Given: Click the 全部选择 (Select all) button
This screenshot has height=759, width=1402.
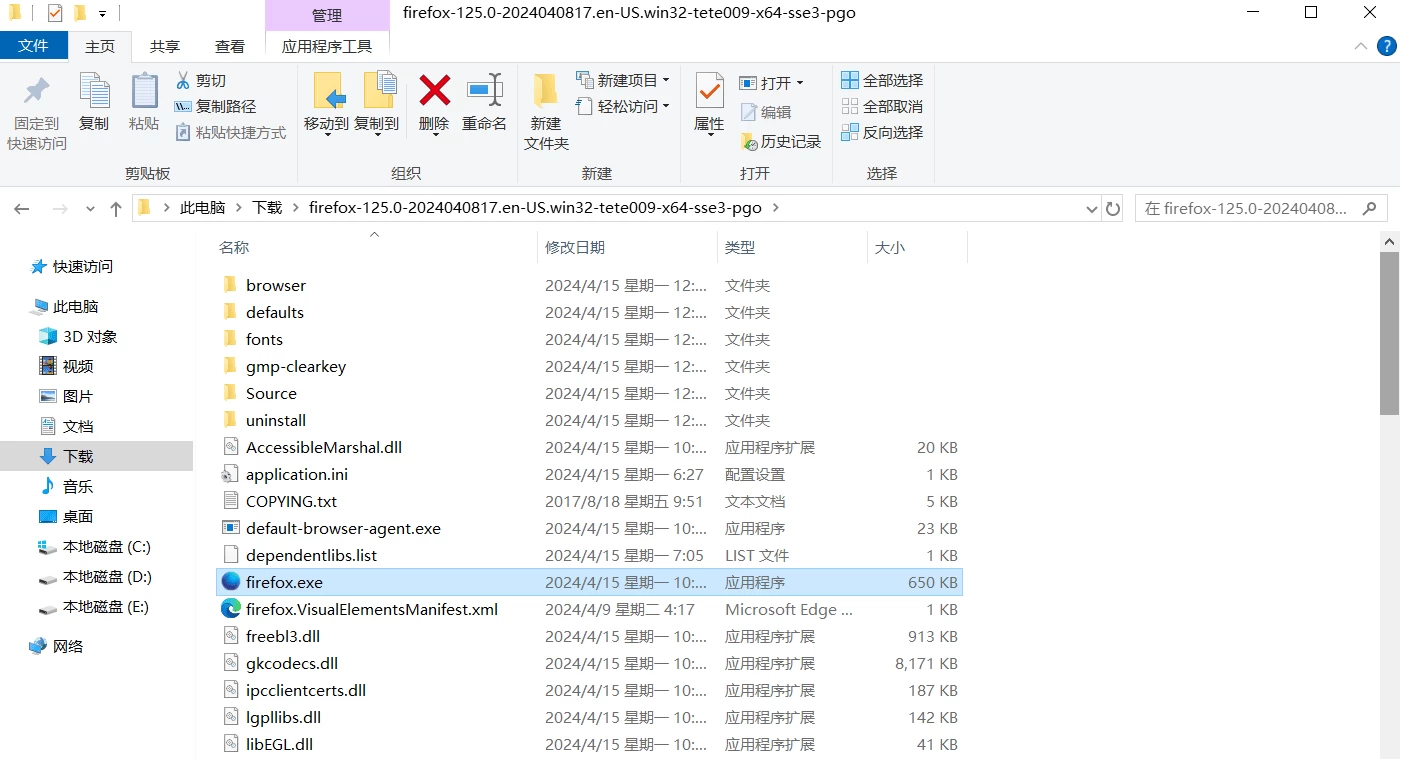Looking at the screenshot, I should [882, 79].
